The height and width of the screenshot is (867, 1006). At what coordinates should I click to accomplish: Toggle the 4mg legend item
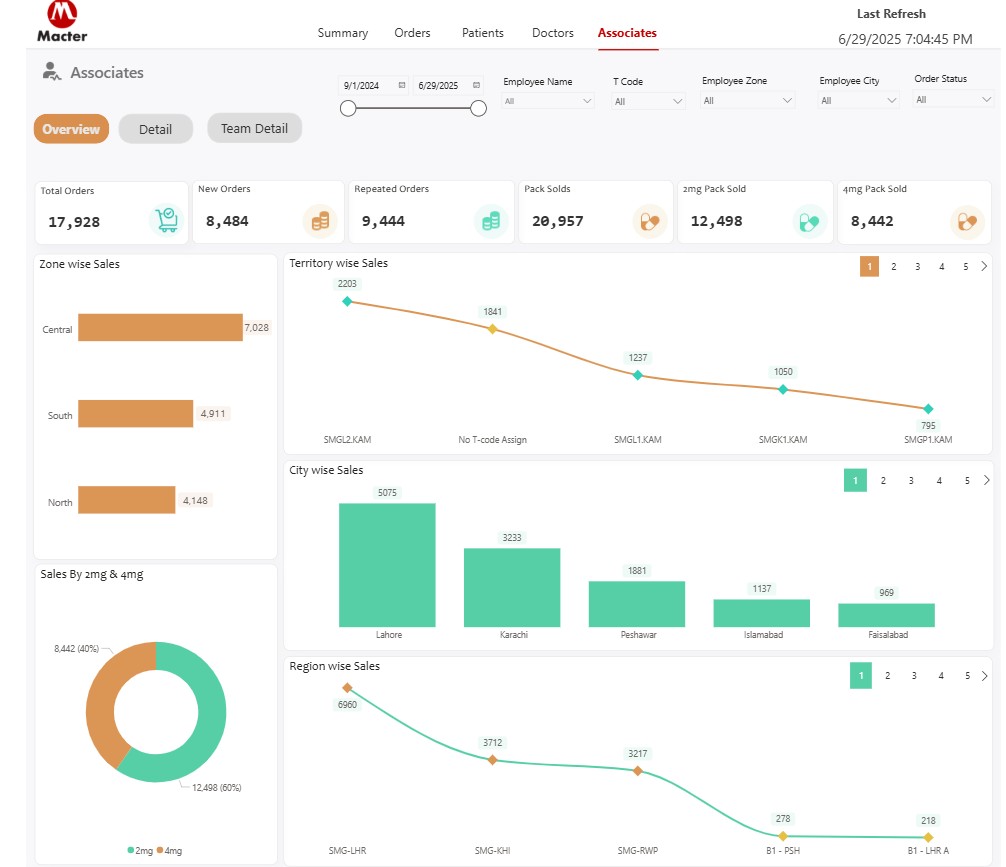tap(169, 850)
